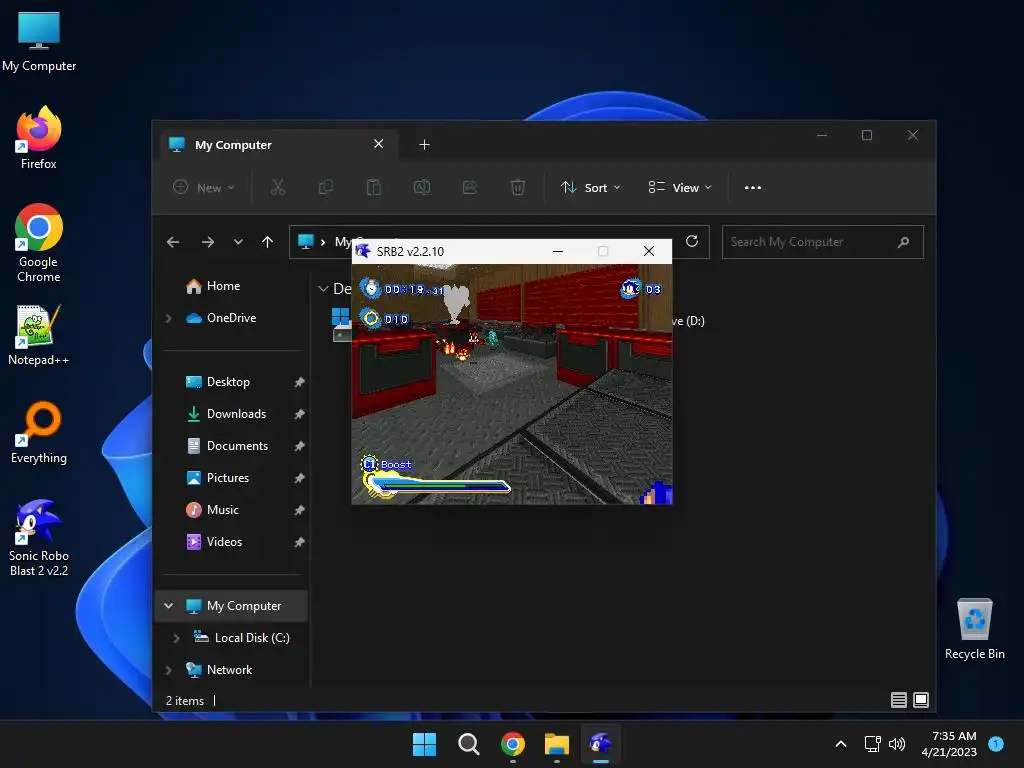
Task: Unpin Music using its pin icon
Action: click(299, 510)
